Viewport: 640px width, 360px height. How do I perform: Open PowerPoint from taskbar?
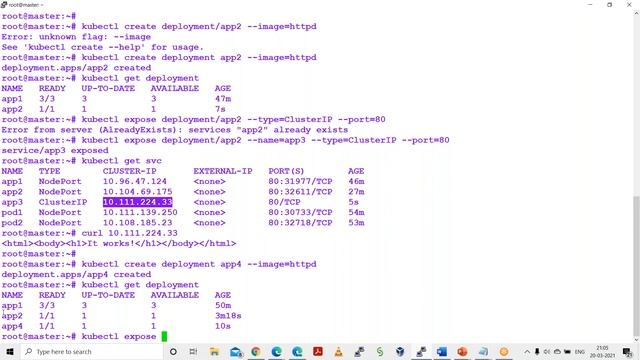pos(462,351)
